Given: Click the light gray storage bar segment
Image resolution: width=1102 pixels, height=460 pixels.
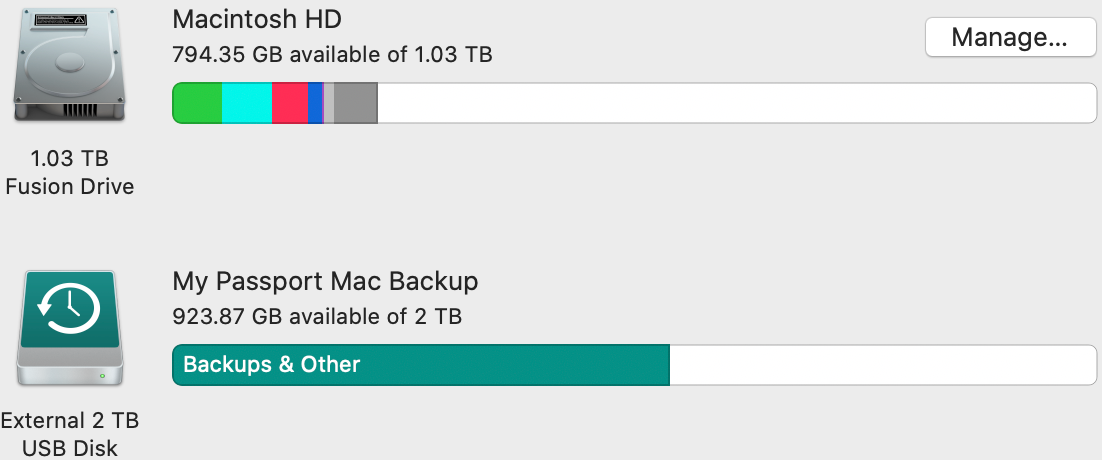Looking at the screenshot, I should point(329,104).
